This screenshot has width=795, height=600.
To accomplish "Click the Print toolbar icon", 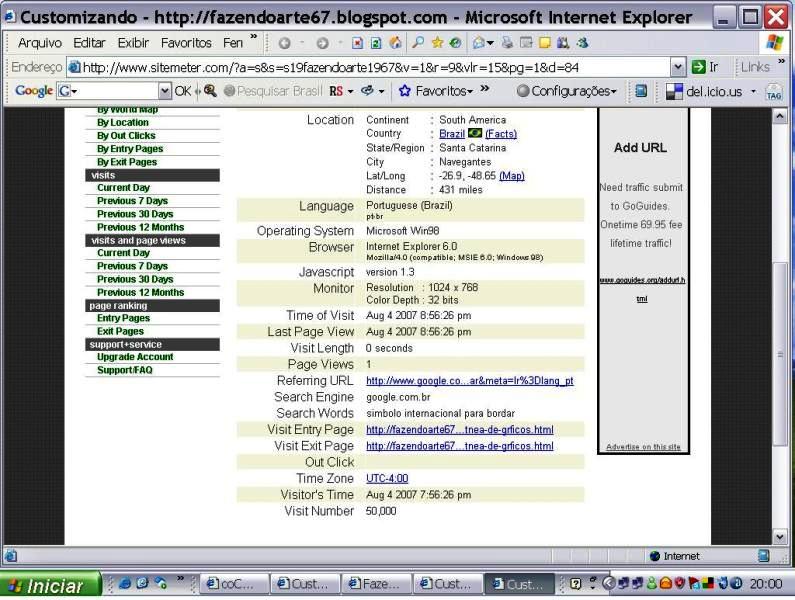I will [507, 43].
